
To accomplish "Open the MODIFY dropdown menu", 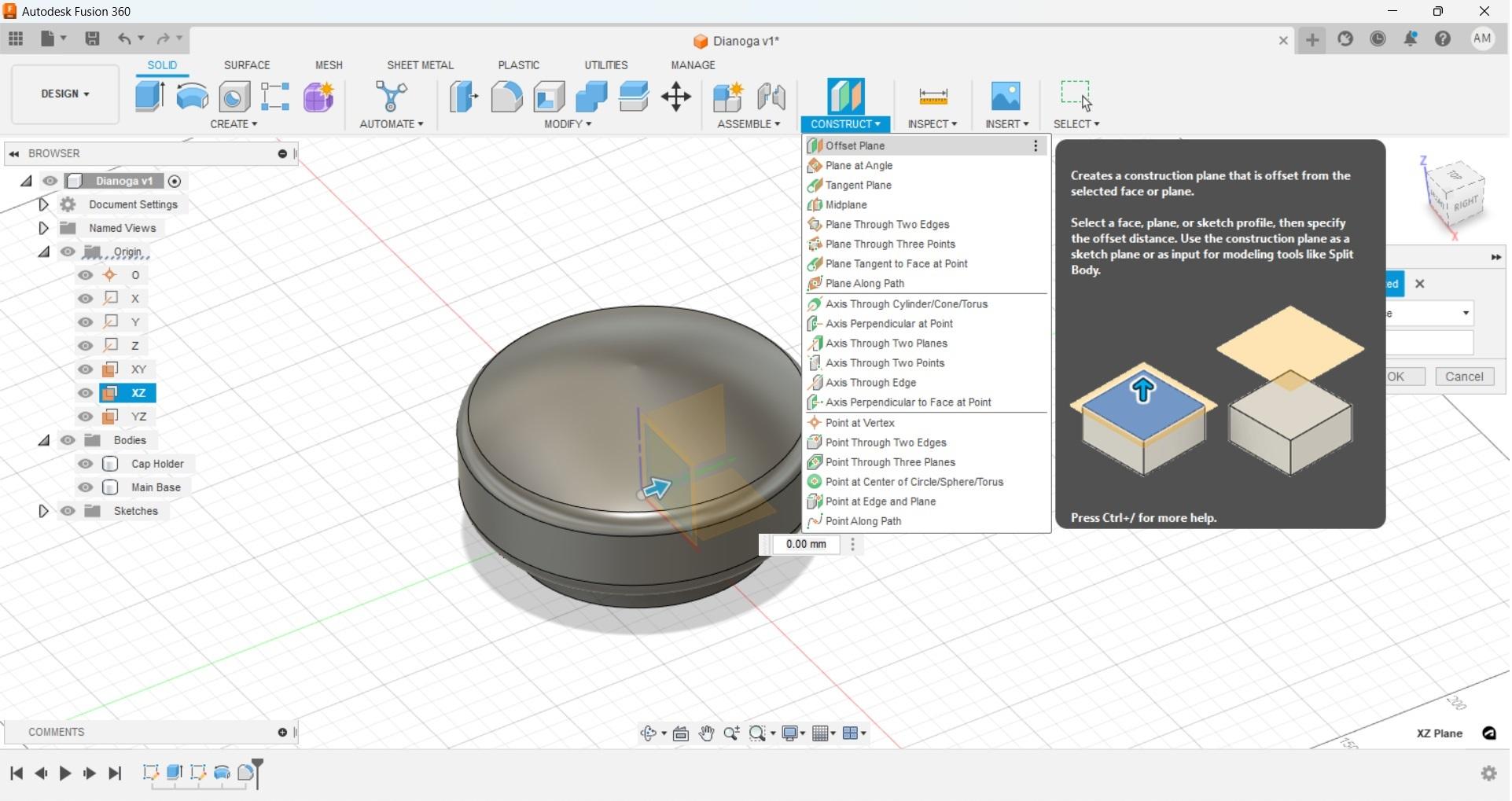I will [568, 124].
